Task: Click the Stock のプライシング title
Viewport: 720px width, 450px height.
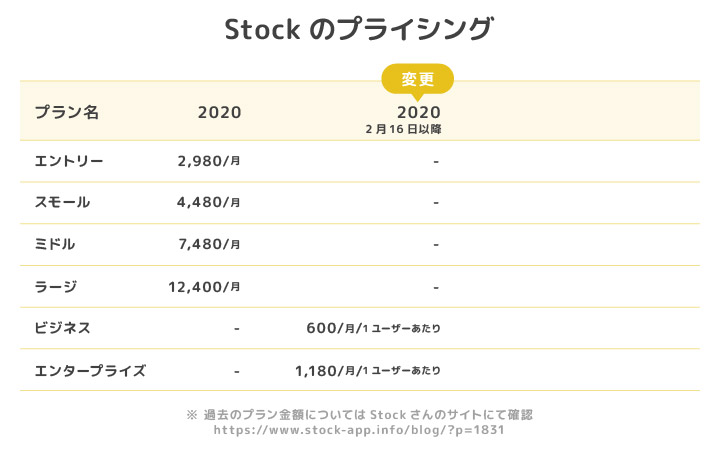Action: coord(359,29)
